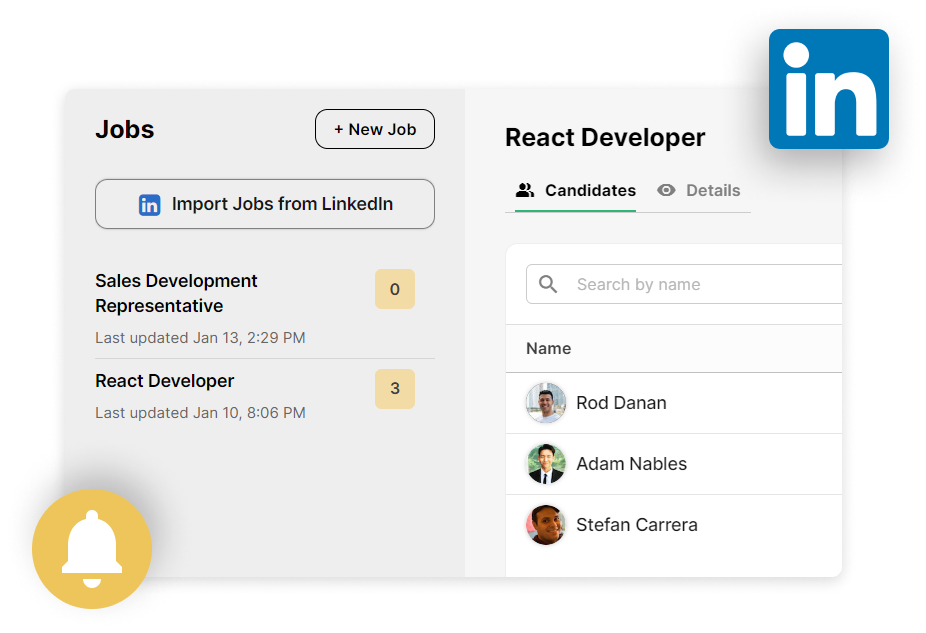Click the 0 candidate count badge
The width and height of the screenshot is (926, 633).
point(394,289)
